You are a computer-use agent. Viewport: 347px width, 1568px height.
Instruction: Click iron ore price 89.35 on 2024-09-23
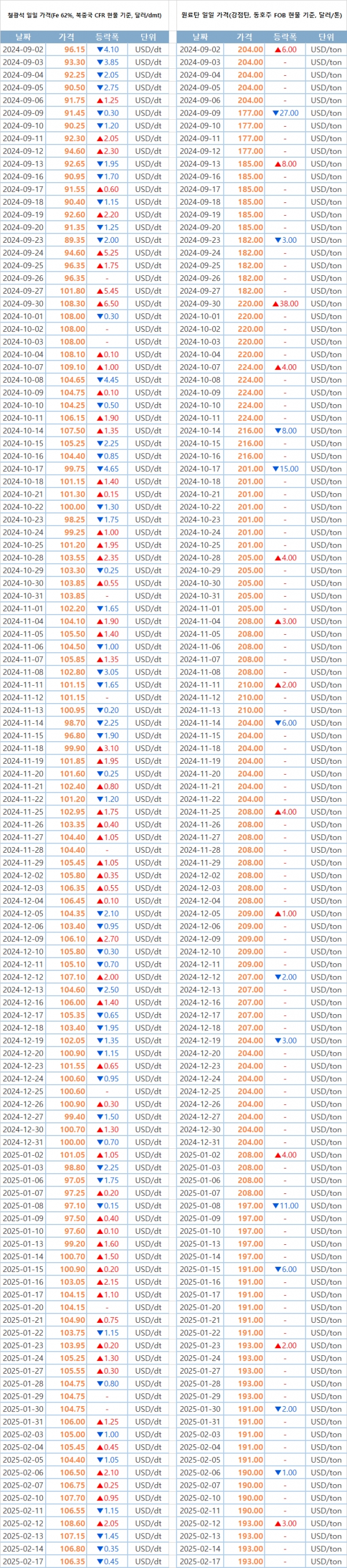point(74,240)
